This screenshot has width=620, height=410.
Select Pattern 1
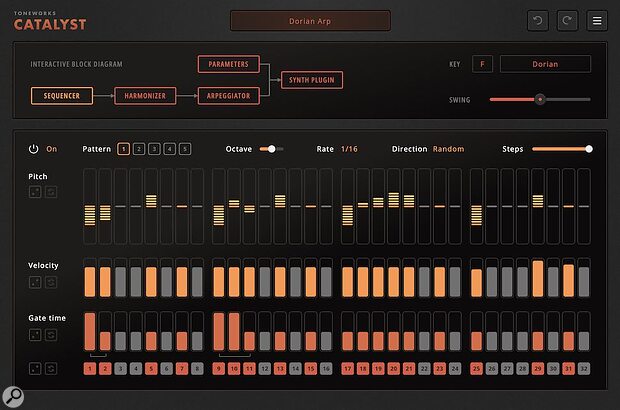click(123, 149)
